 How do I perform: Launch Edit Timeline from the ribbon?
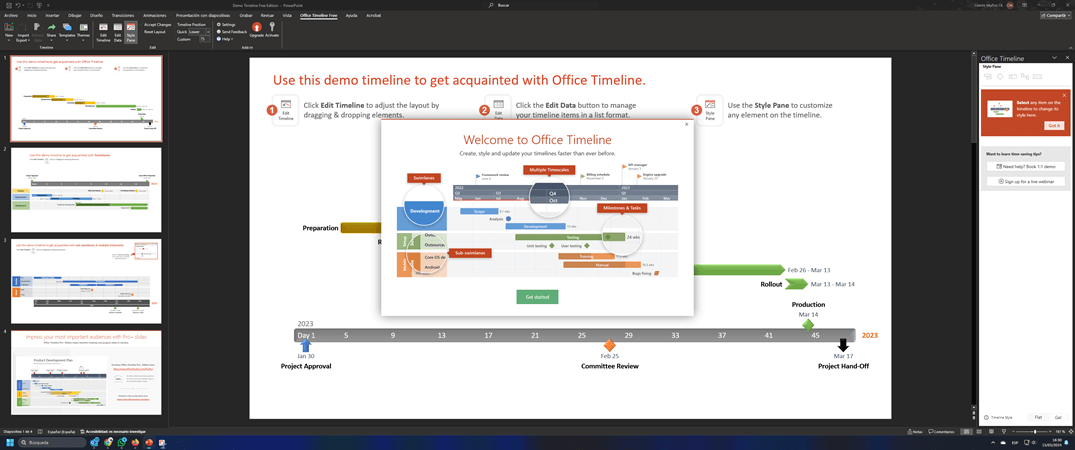point(103,32)
